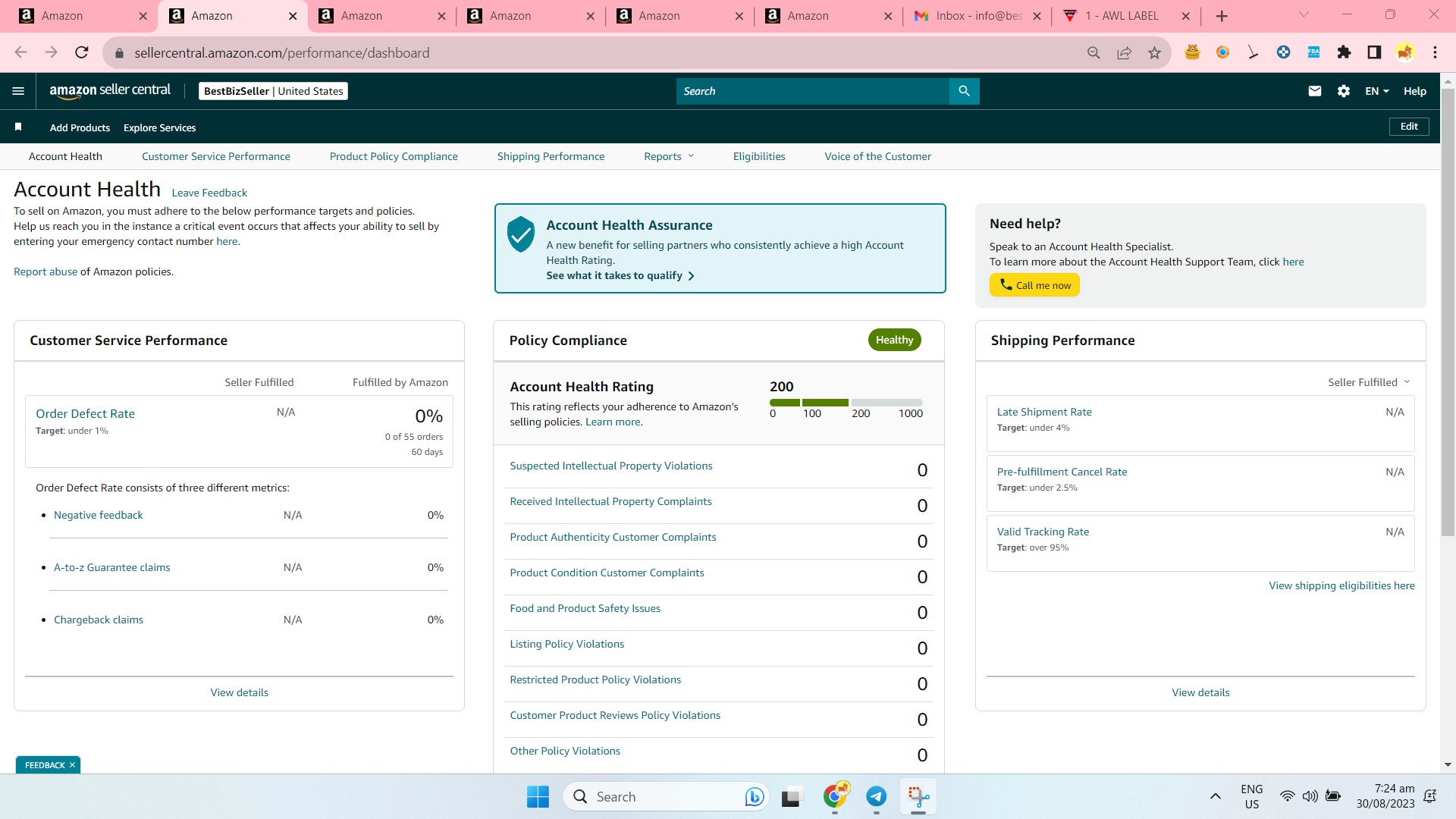Show hidden system tray icons

click(x=1215, y=796)
